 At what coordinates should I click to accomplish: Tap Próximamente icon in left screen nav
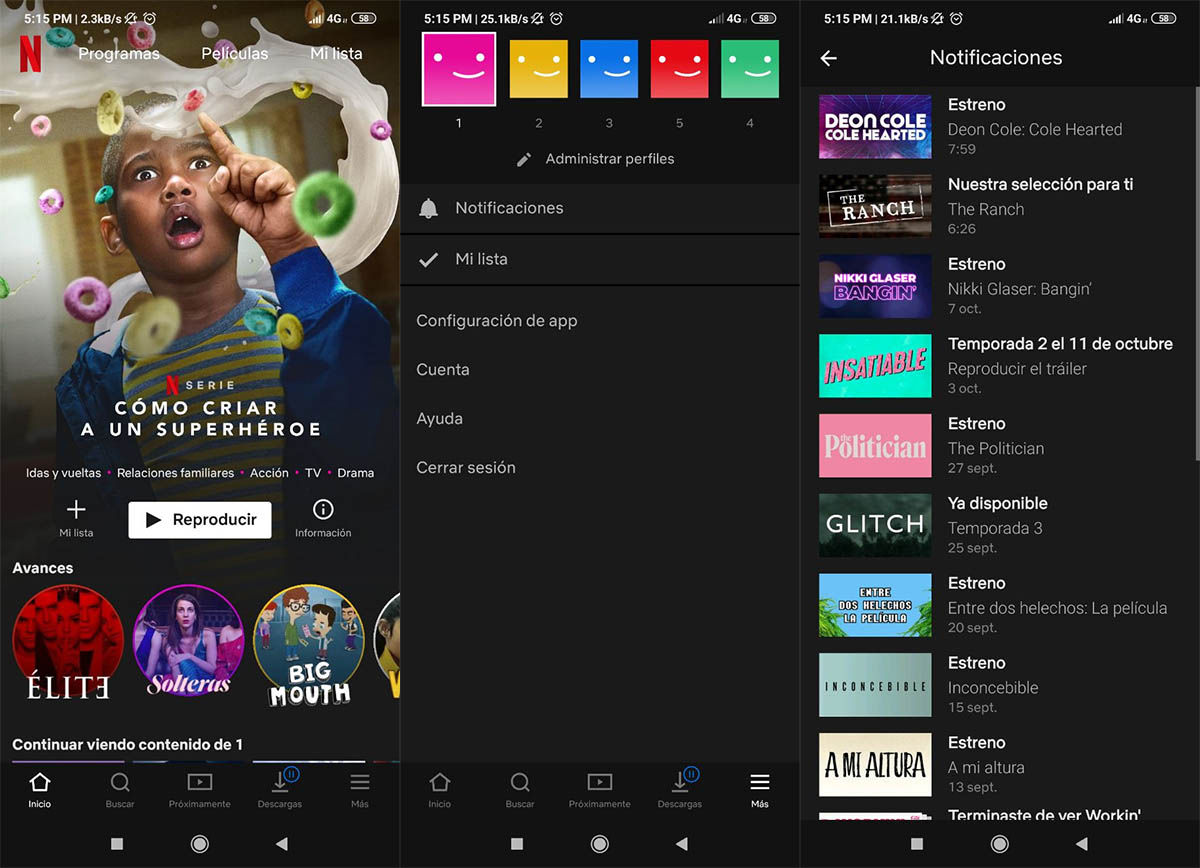pos(200,790)
